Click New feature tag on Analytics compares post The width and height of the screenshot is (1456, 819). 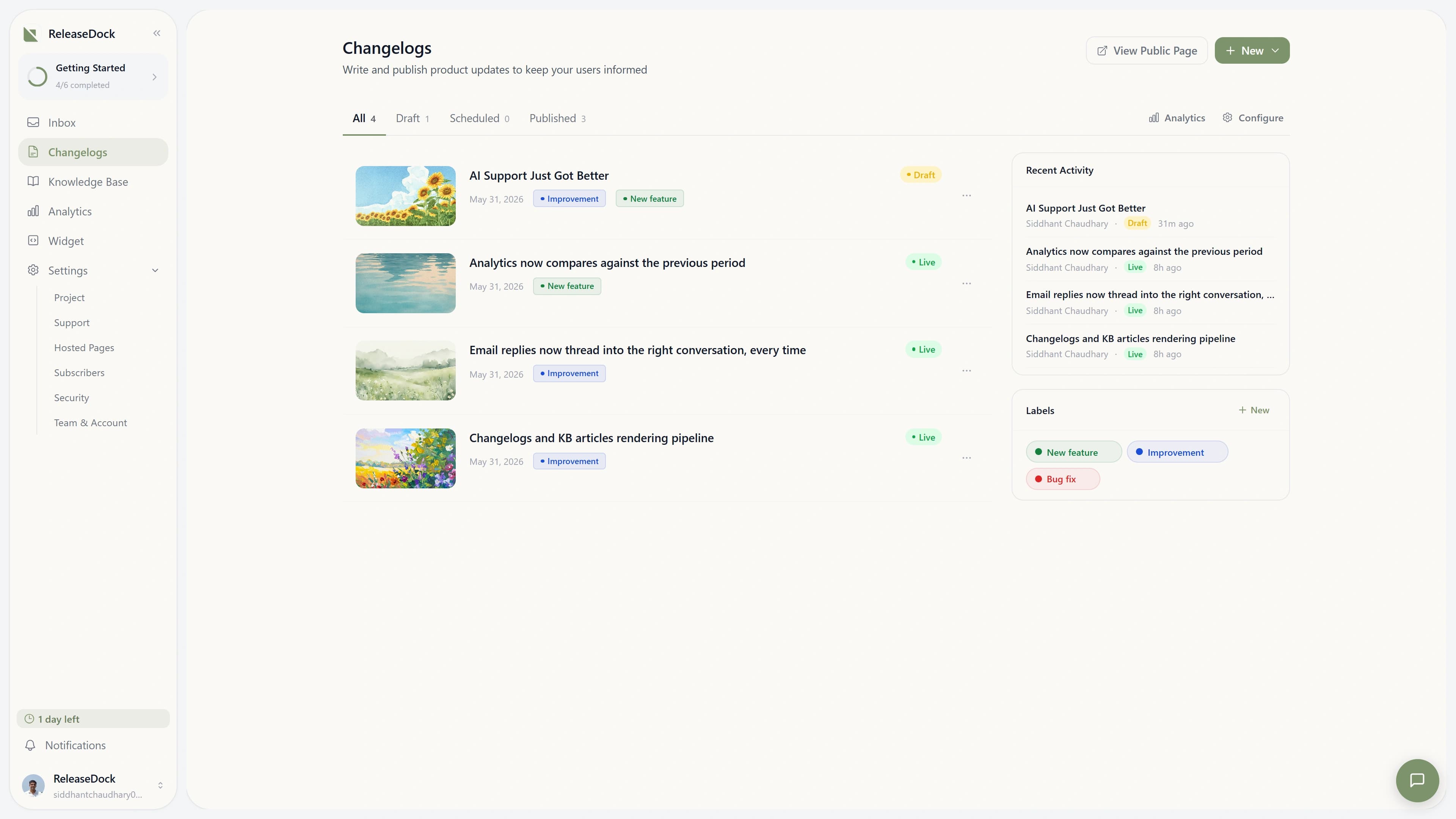pyautogui.click(x=567, y=286)
